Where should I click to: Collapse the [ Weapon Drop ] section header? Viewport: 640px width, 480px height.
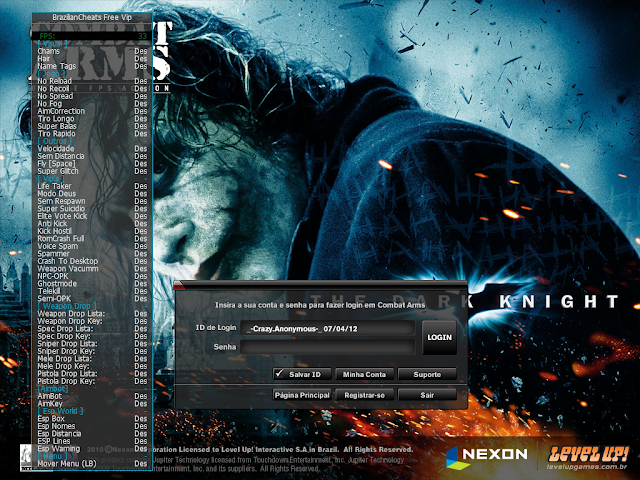[67, 306]
